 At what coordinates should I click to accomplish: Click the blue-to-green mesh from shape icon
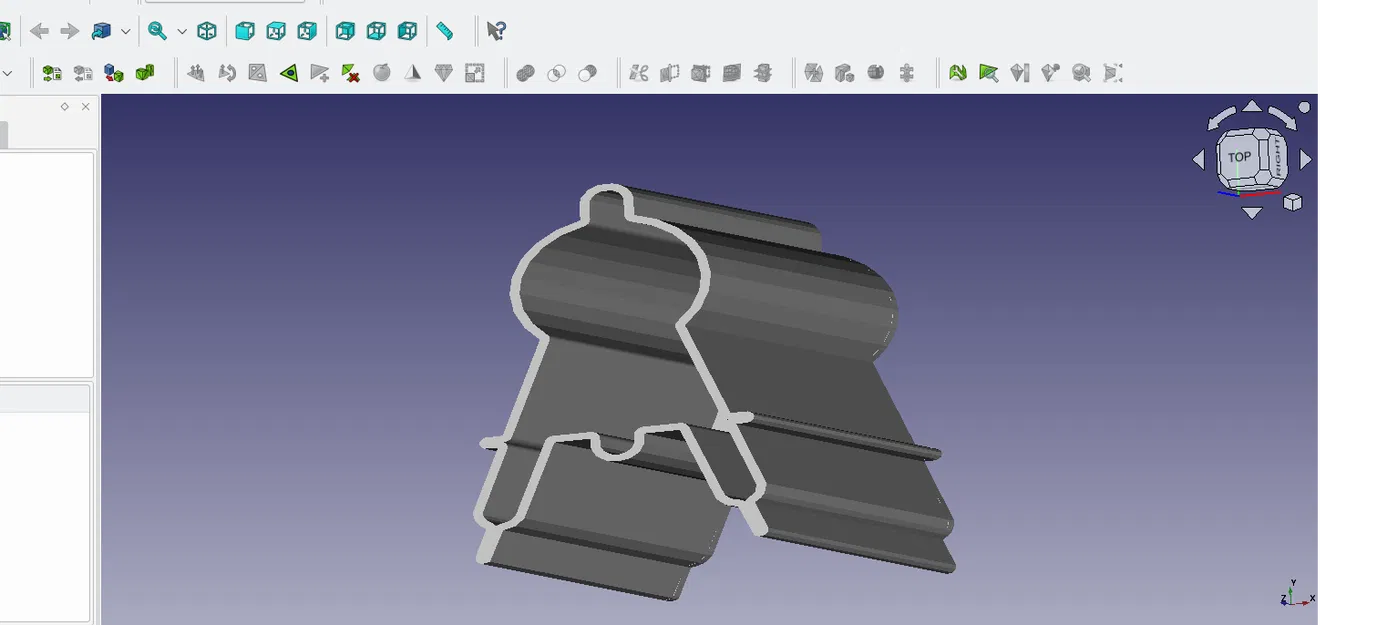coord(114,73)
